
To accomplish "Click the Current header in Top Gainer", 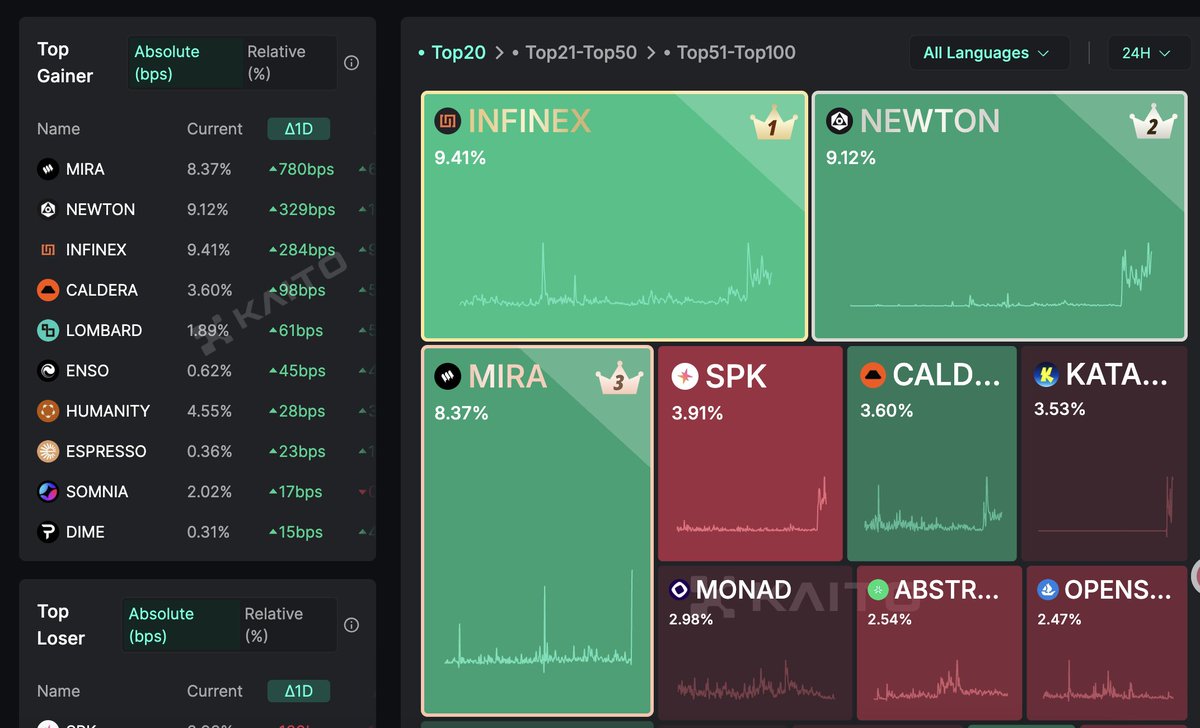I will pyautogui.click(x=215, y=129).
